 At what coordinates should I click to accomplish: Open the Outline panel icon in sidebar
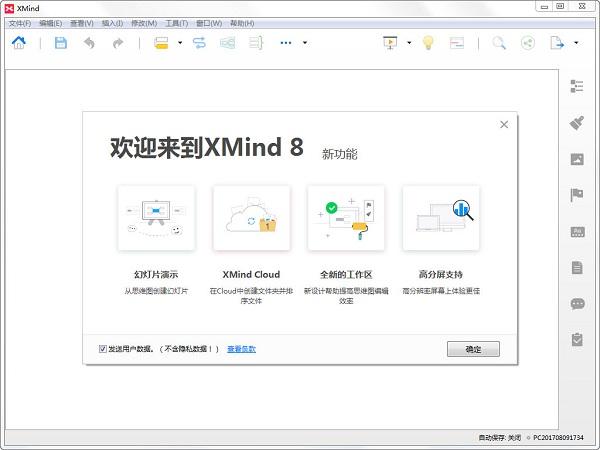tap(577, 88)
